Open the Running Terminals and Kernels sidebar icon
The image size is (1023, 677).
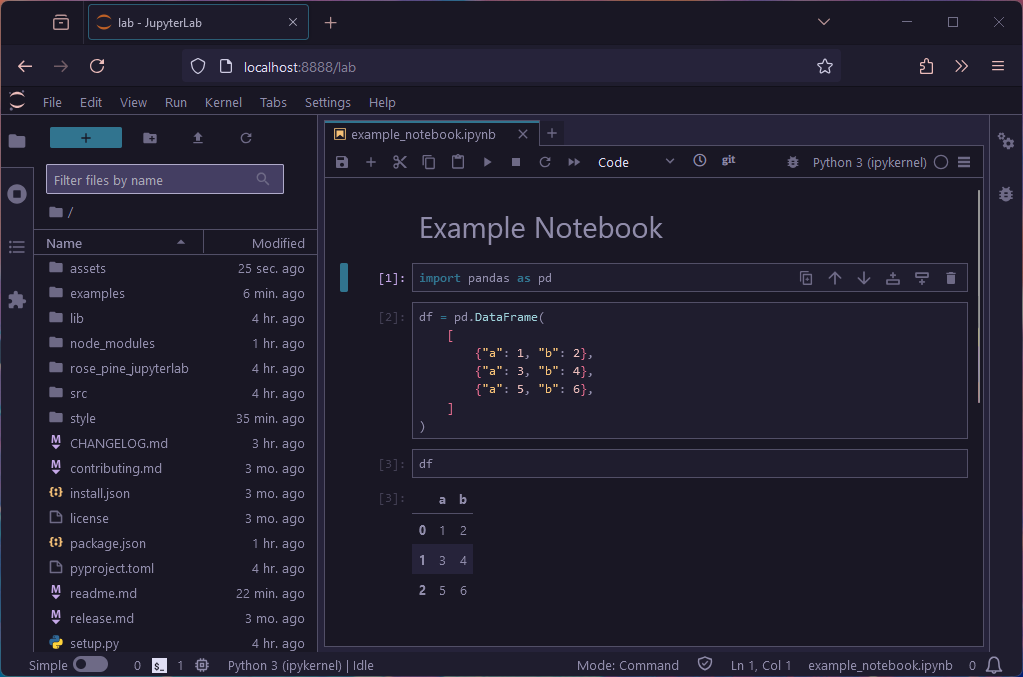tap(17, 194)
